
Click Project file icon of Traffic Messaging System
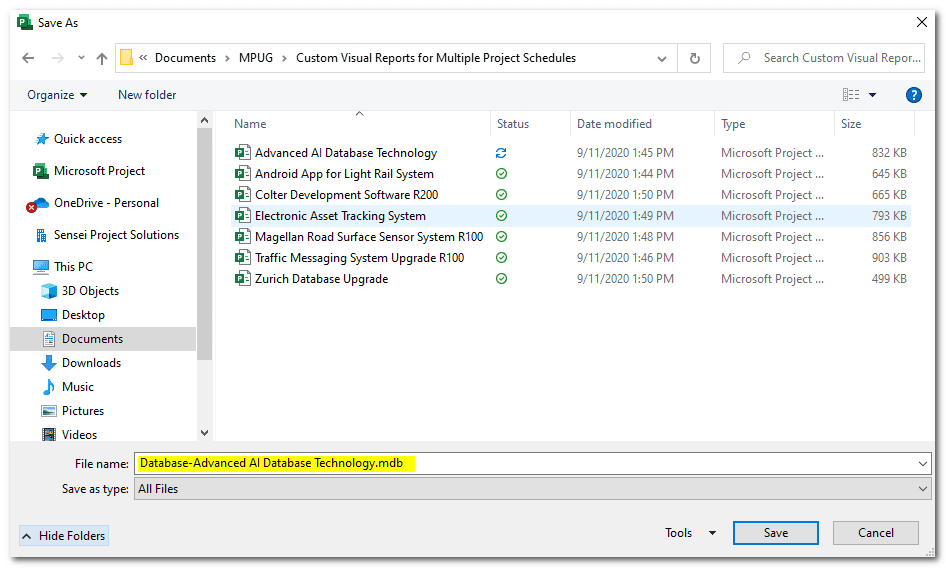243,258
